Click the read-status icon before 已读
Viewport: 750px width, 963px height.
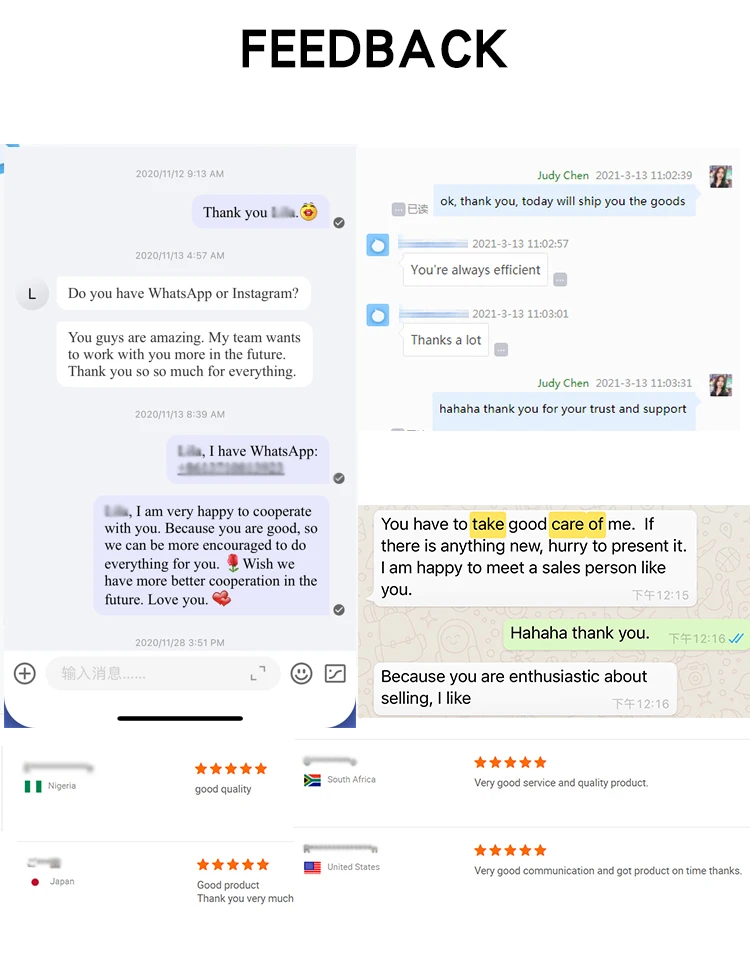coord(398,209)
